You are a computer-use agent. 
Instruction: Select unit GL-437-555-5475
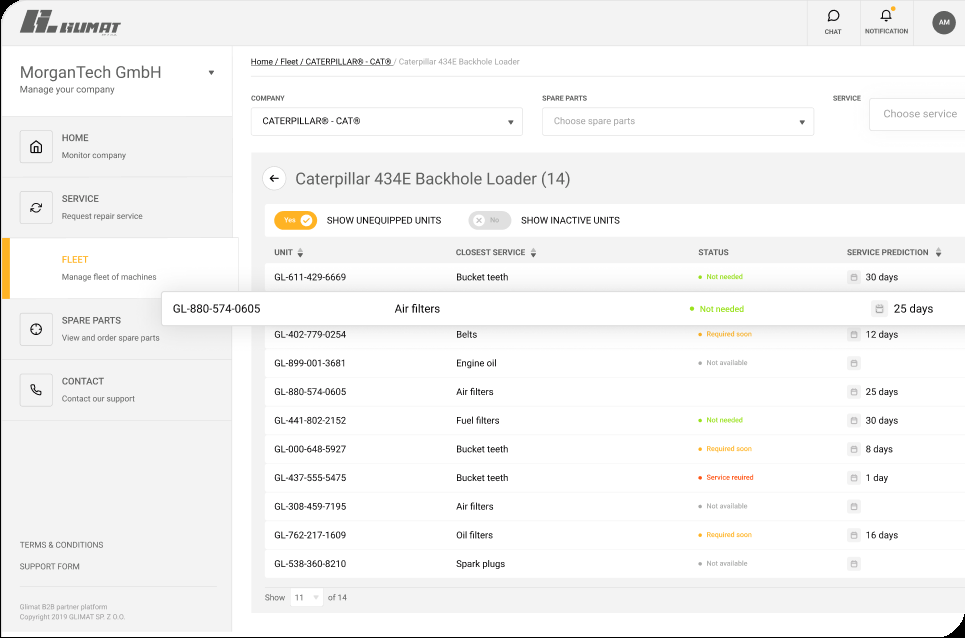[x=310, y=478]
